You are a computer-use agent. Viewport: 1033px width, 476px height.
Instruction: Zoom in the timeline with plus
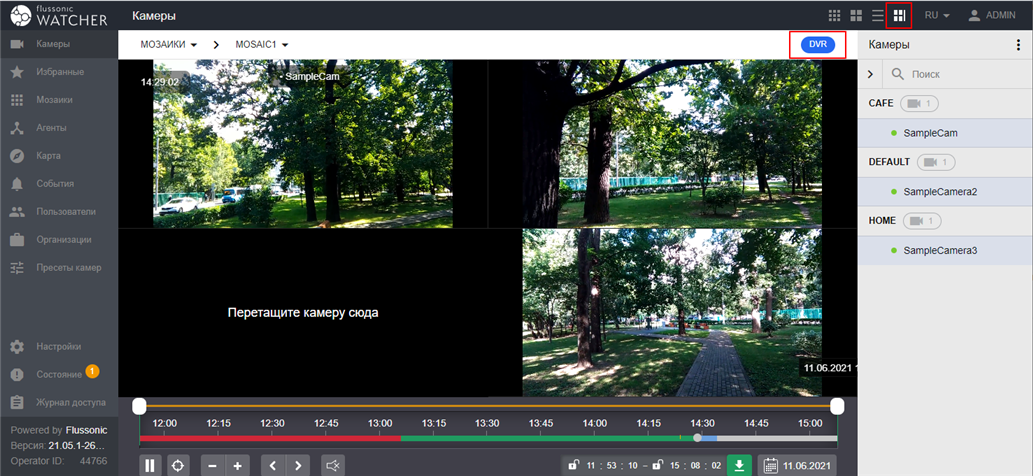[x=237, y=465]
